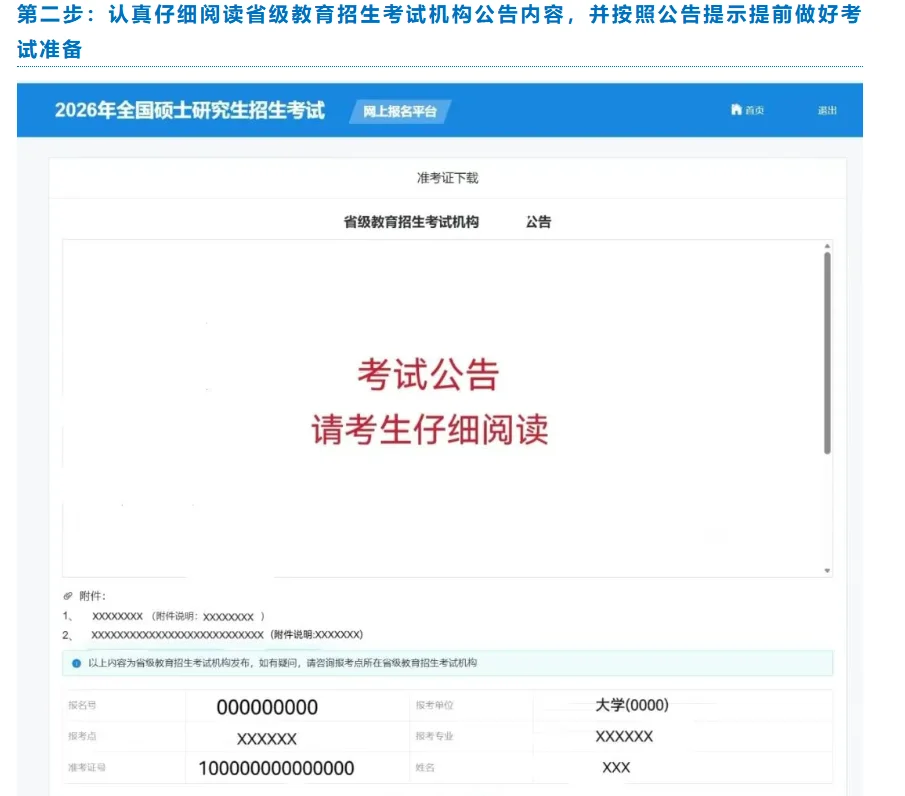905x796 pixels.
Task: Click the 网上报名平台 badge in the header
Action: [399, 113]
